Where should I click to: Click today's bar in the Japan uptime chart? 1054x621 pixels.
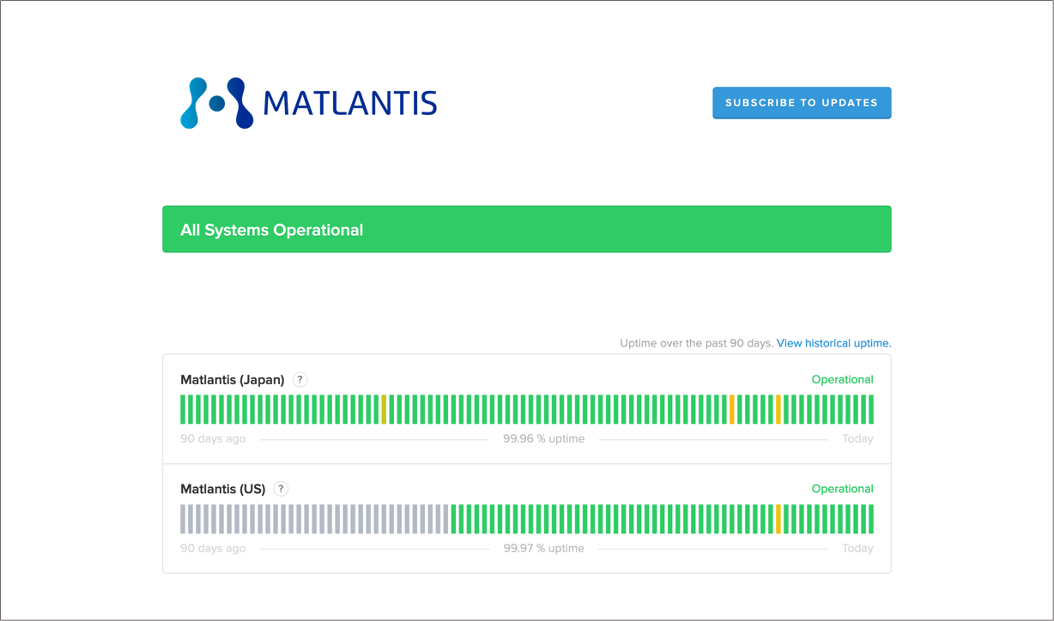pyautogui.click(x=871, y=409)
